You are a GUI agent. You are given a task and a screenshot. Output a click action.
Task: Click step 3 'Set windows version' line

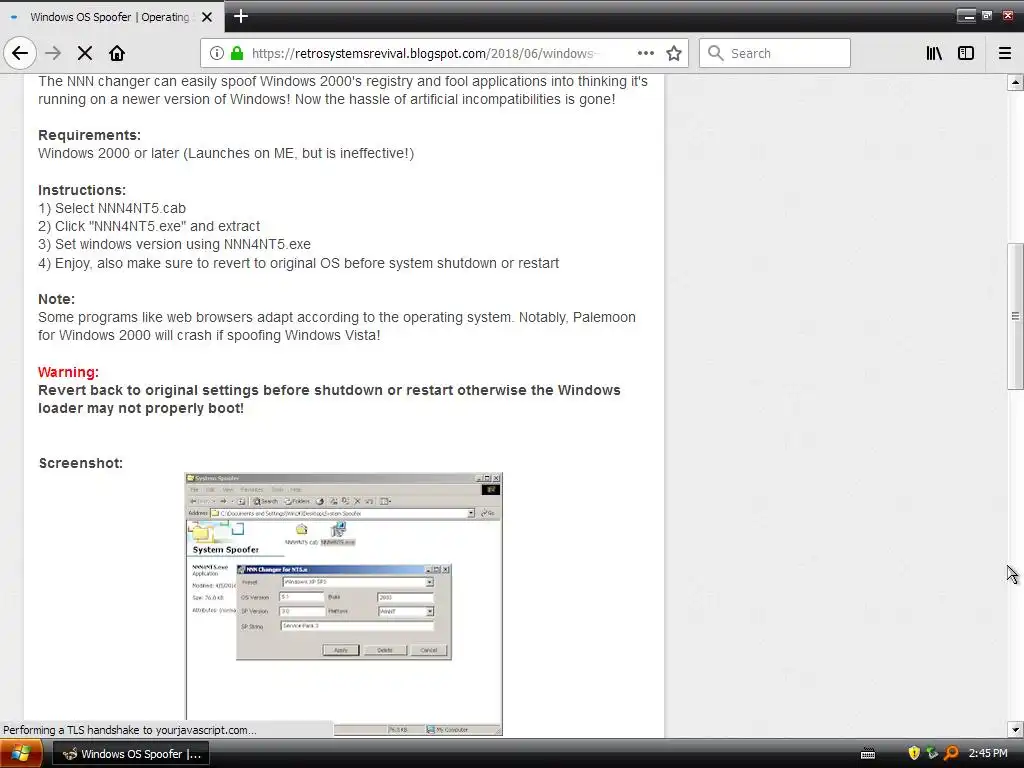point(174,244)
